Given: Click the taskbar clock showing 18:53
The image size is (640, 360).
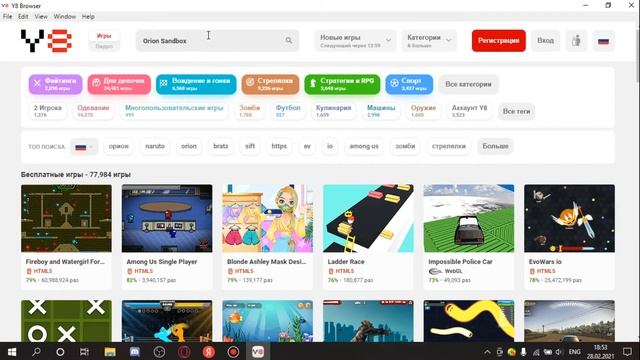Looking at the screenshot, I should coord(600,352).
